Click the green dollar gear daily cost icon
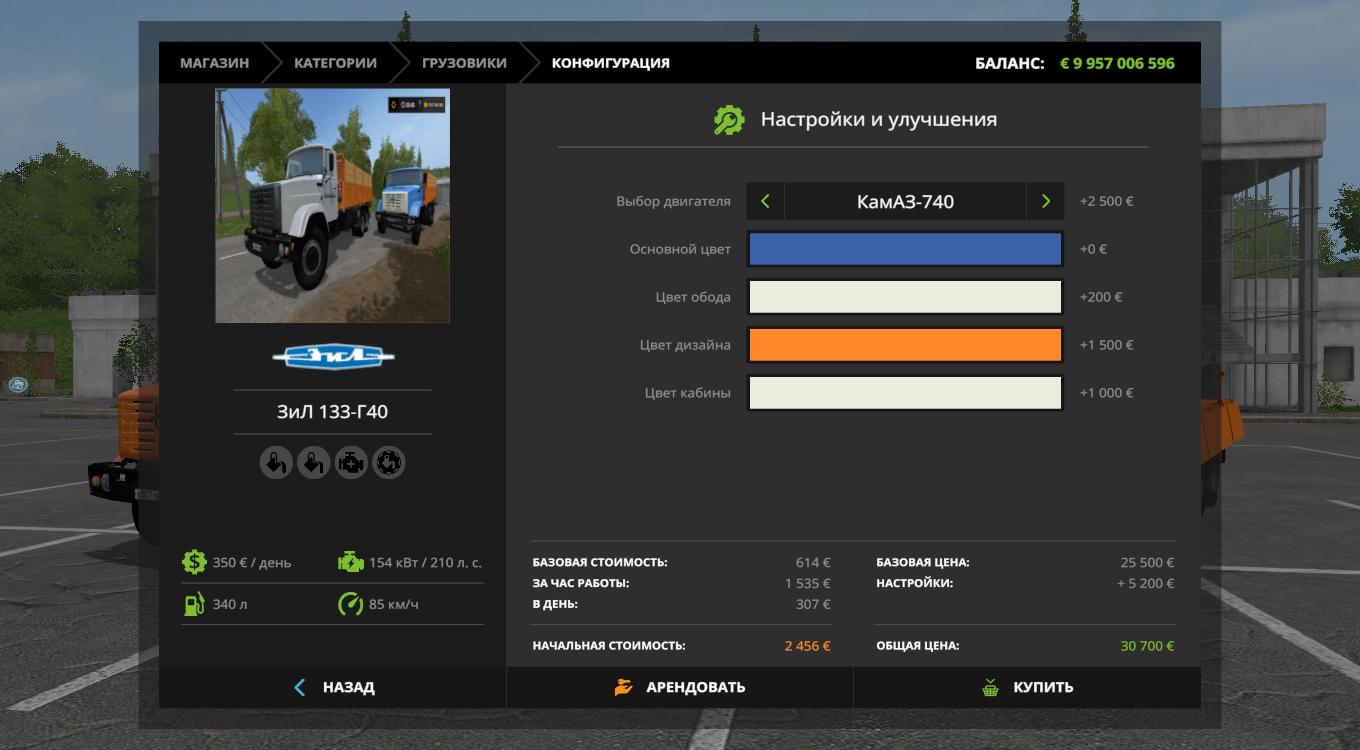The image size is (1360, 750). pos(194,562)
